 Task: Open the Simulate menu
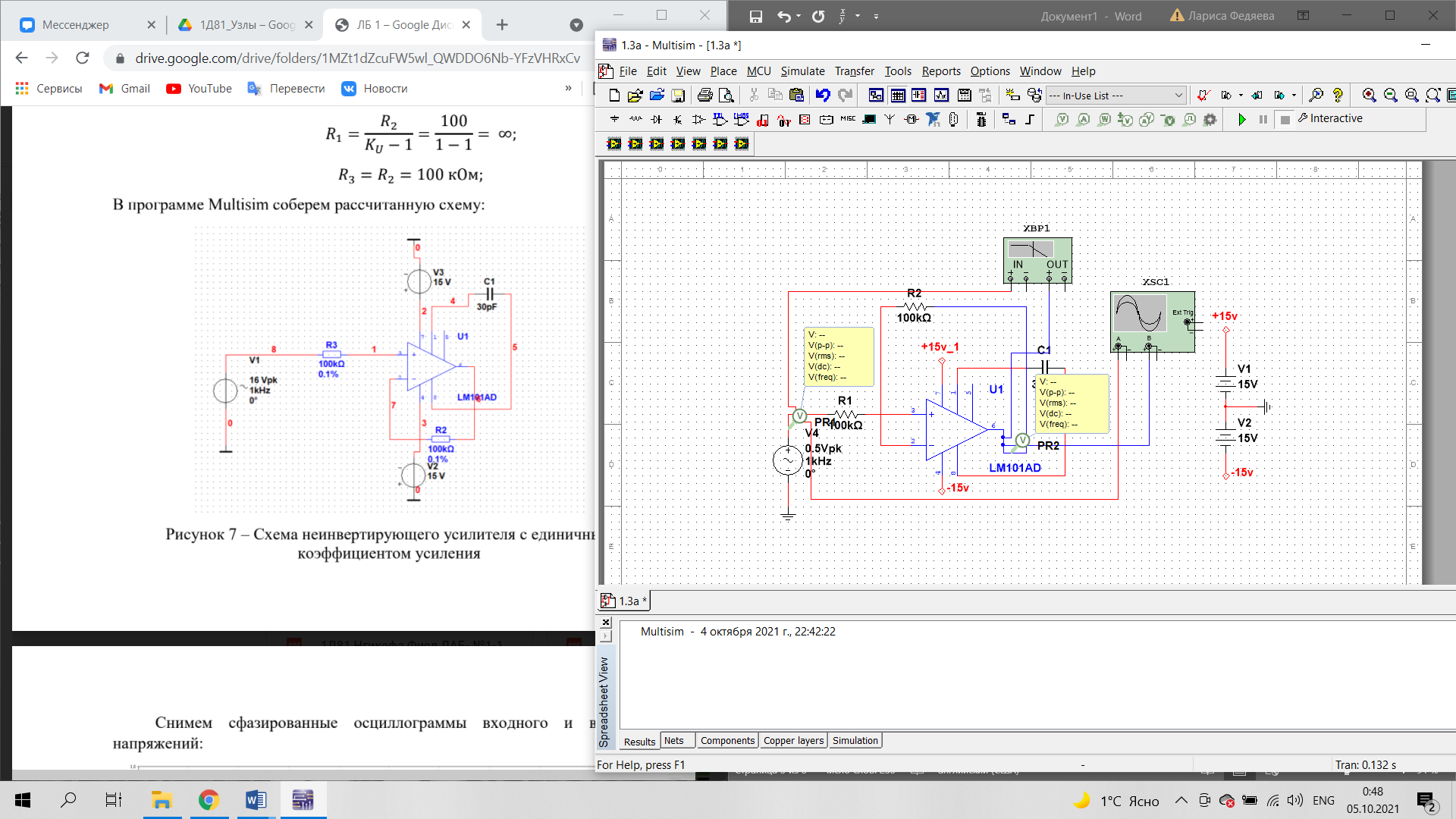point(802,71)
